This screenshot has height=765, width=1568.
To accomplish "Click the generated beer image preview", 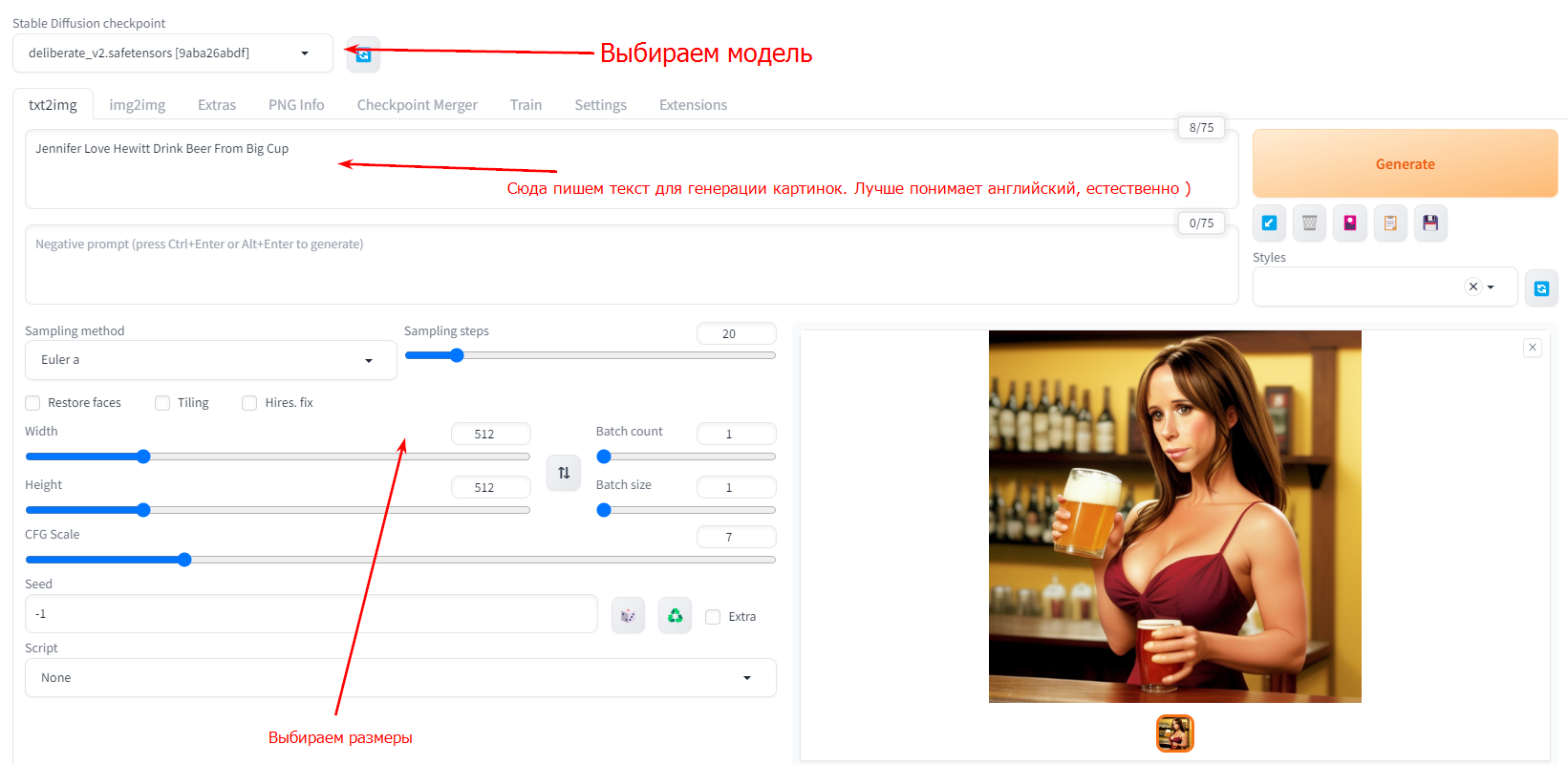I will click(x=1175, y=517).
